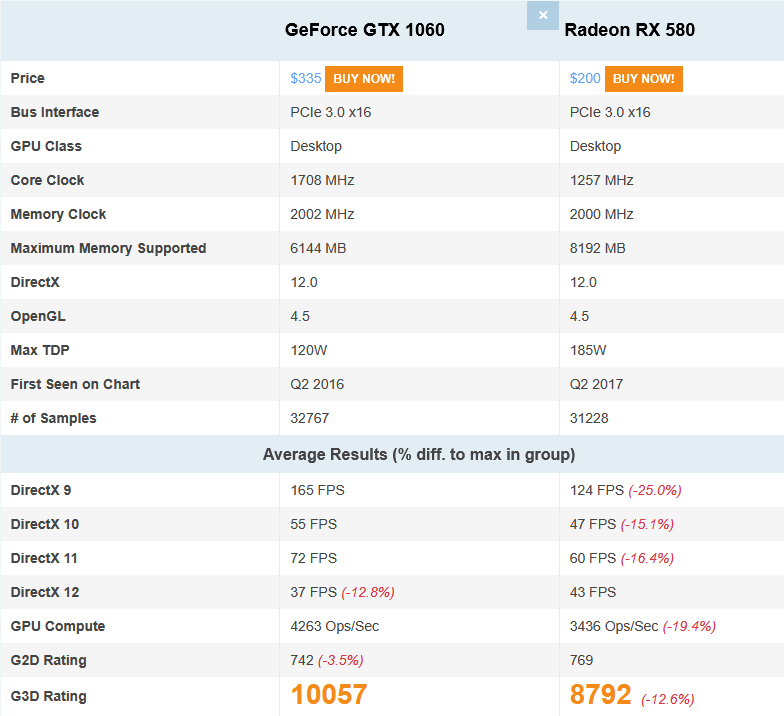Image resolution: width=784 pixels, height=716 pixels.
Task: Select the Q2 2017 value
Action: 596,384
